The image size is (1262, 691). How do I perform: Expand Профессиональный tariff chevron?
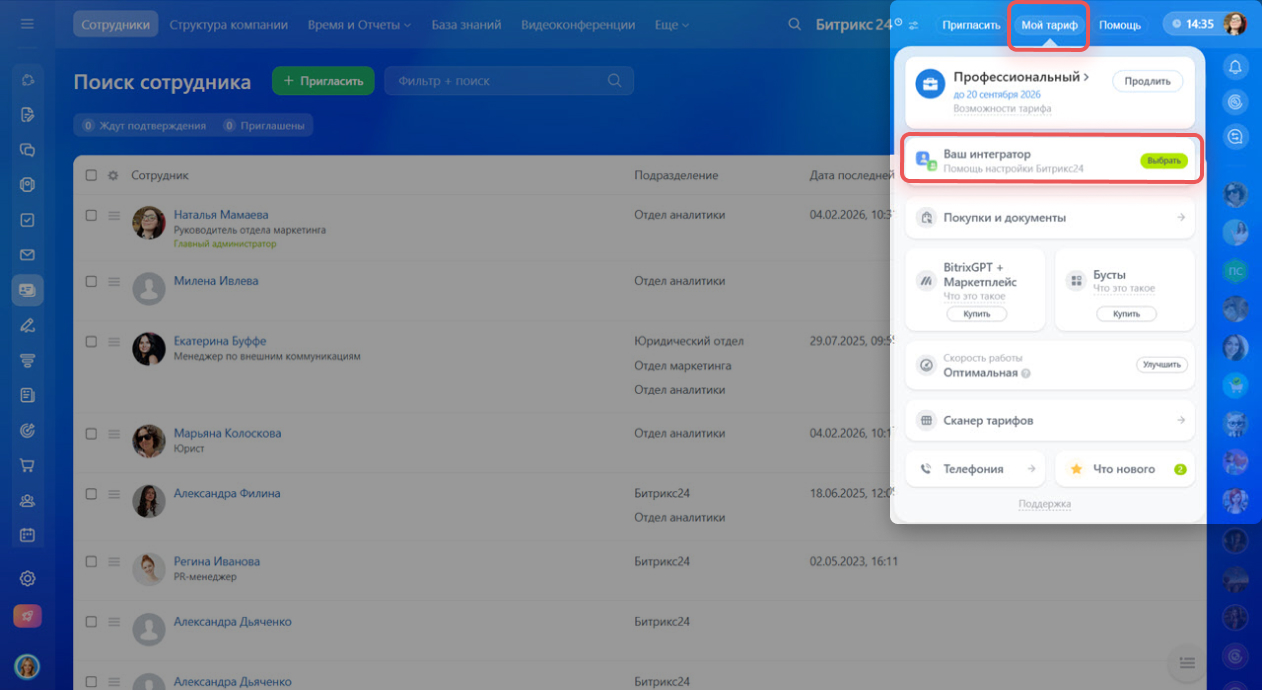click(1086, 77)
